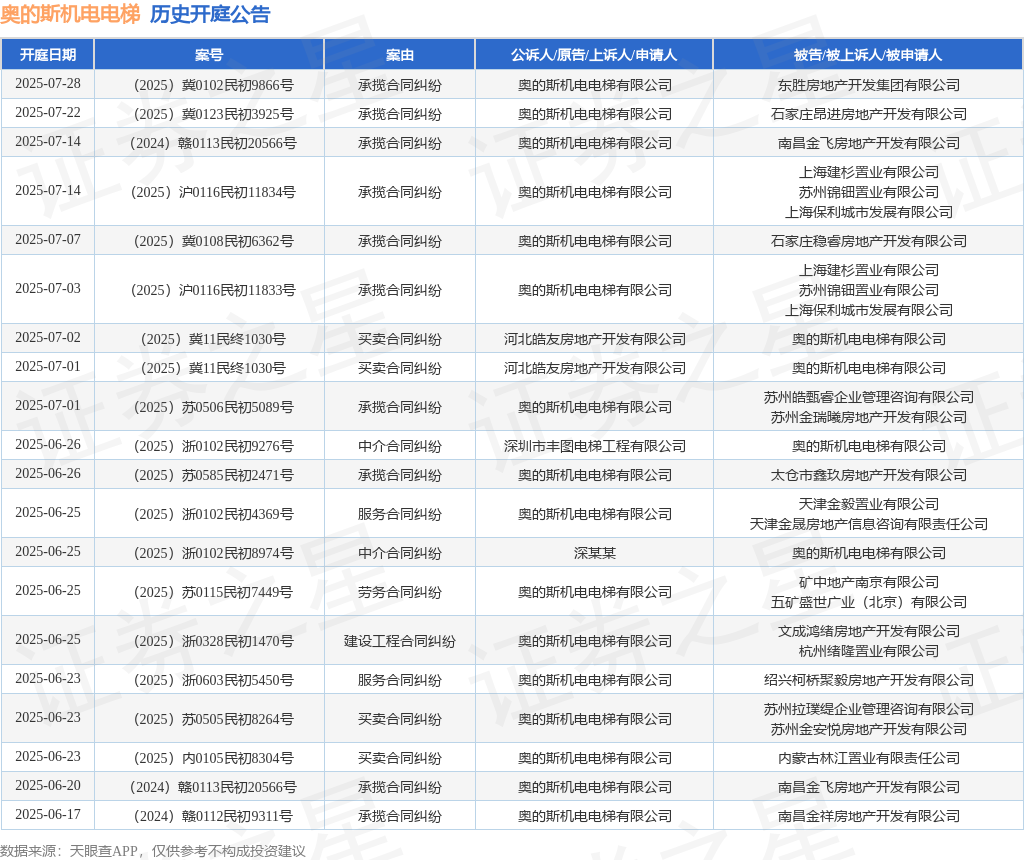Click defendant 苏州皓甄睿企业管理咨询有限公司
Image resolution: width=1024 pixels, height=860 pixels.
pos(869,397)
